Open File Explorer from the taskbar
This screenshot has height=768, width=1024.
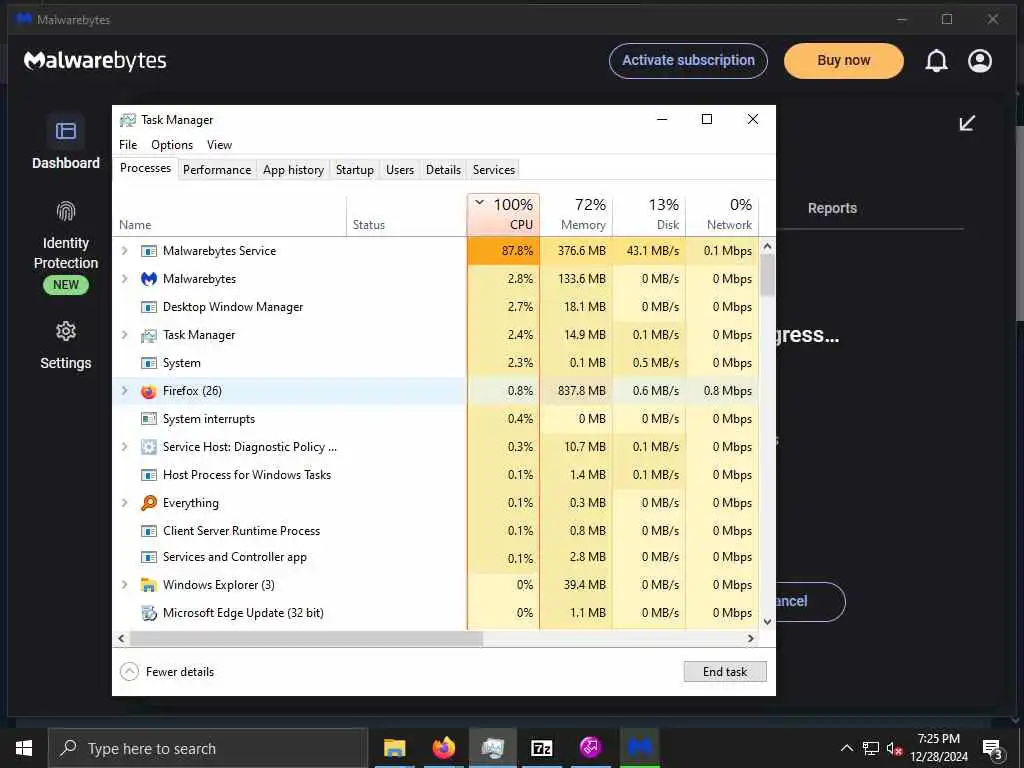pyautogui.click(x=394, y=748)
